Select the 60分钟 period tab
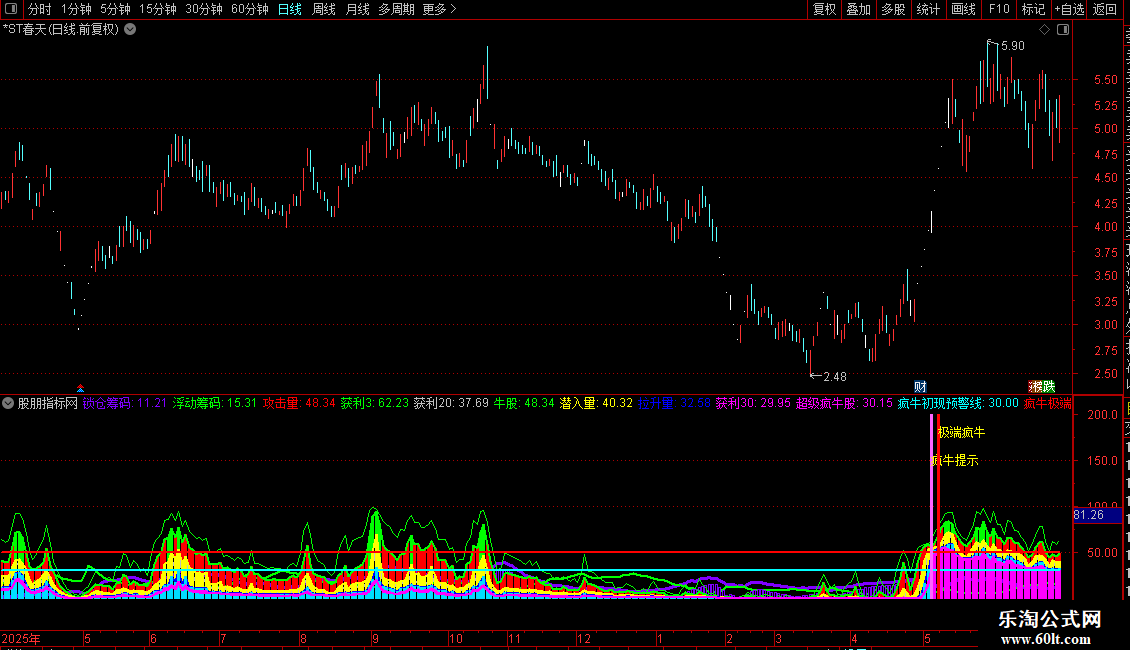Viewport: 1130px width, 650px height. pyautogui.click(x=249, y=9)
